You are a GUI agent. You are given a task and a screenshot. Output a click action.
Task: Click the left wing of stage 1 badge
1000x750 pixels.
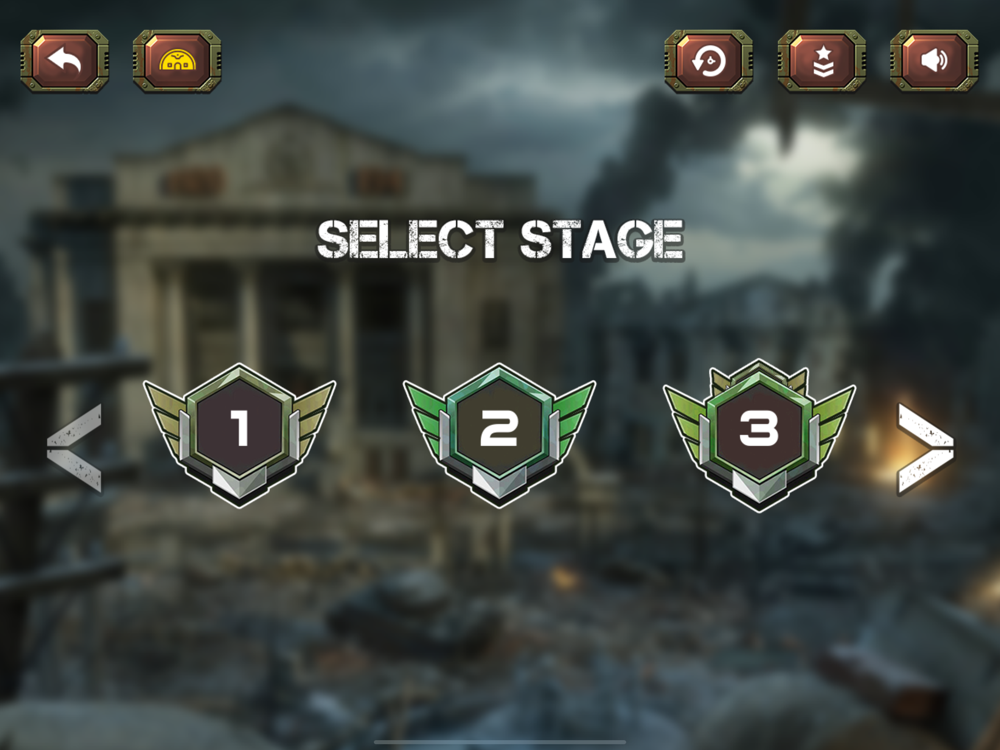coord(166,415)
